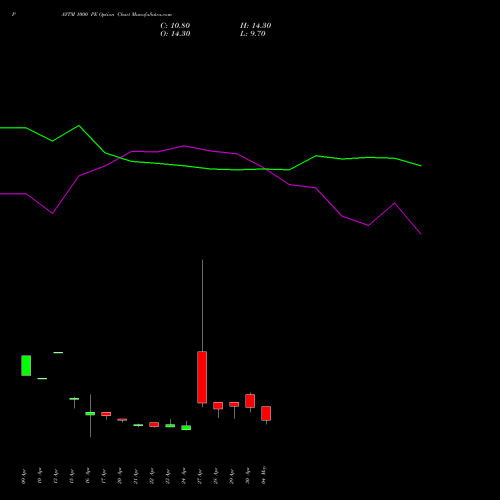The height and width of the screenshot is (500, 500).
Task: Click the low value L: 9.70
Action: [x=253, y=34]
